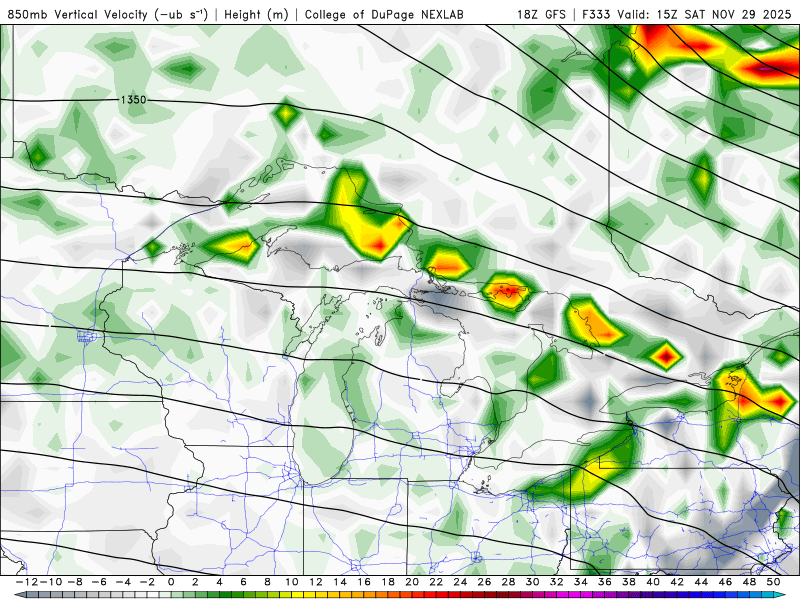
Task: Click the F333 forecast hour text
Action: [x=596, y=14]
